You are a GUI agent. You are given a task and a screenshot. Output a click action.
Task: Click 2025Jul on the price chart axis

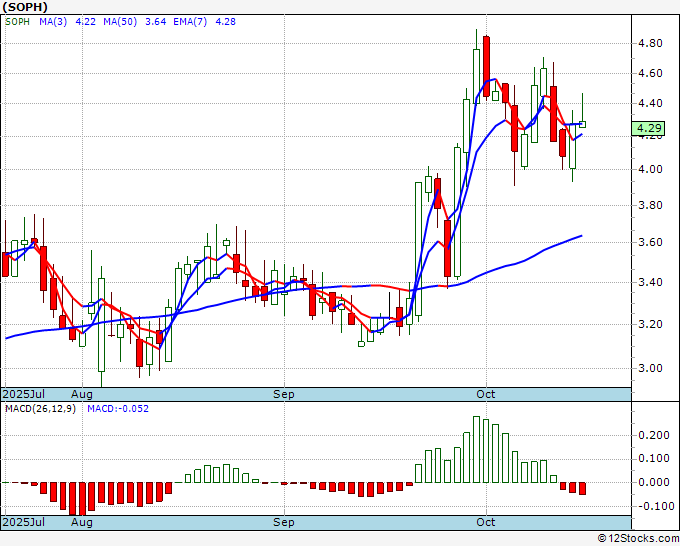tap(23, 394)
